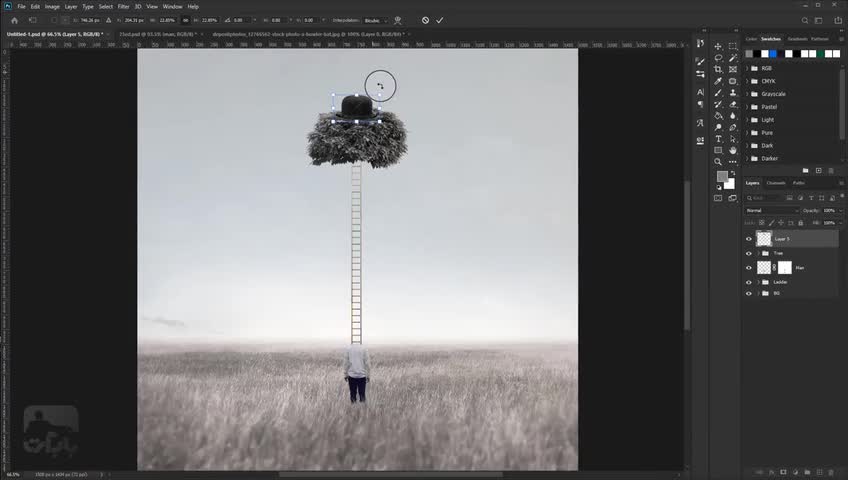The height and width of the screenshot is (480, 848).
Task: Switch to the Color panel tab
Action: click(x=751, y=39)
